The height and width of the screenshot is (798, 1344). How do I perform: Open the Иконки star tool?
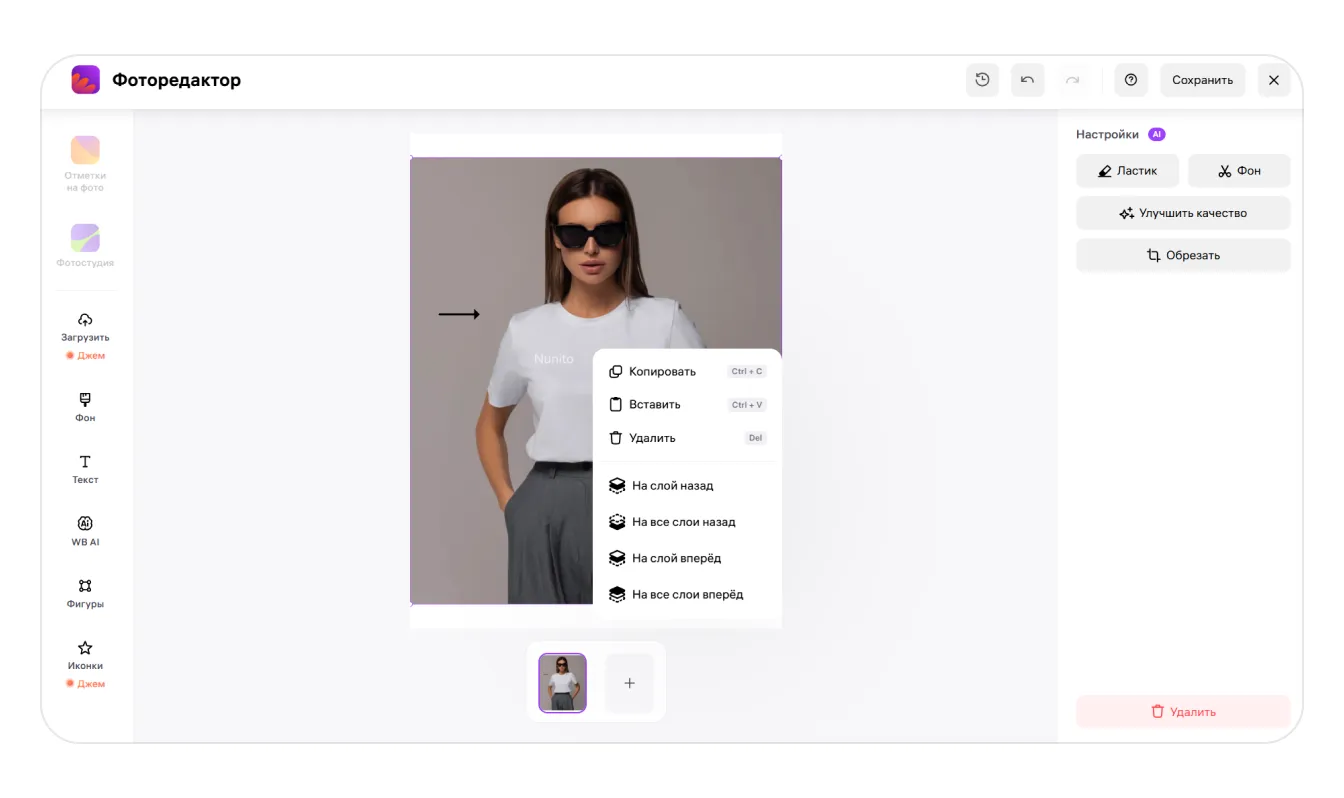point(85,654)
